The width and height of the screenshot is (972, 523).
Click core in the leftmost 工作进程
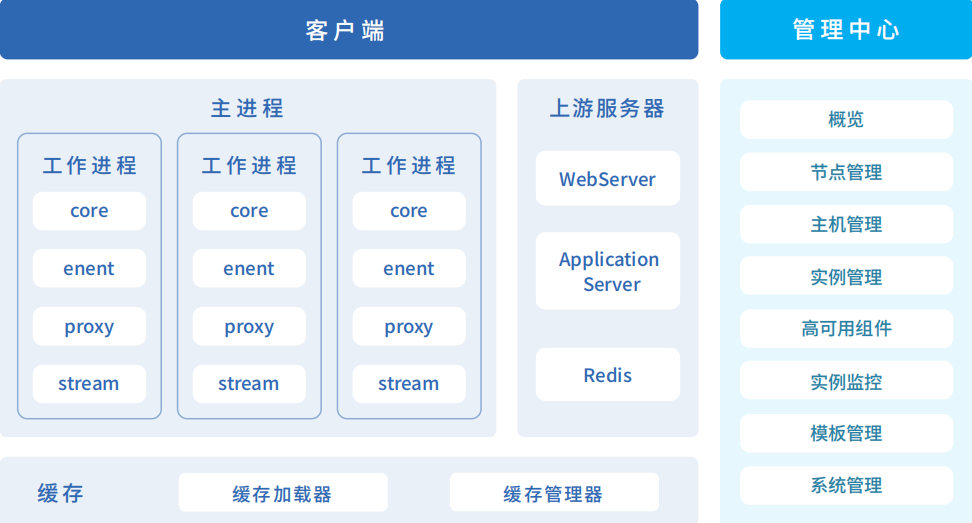click(x=89, y=211)
